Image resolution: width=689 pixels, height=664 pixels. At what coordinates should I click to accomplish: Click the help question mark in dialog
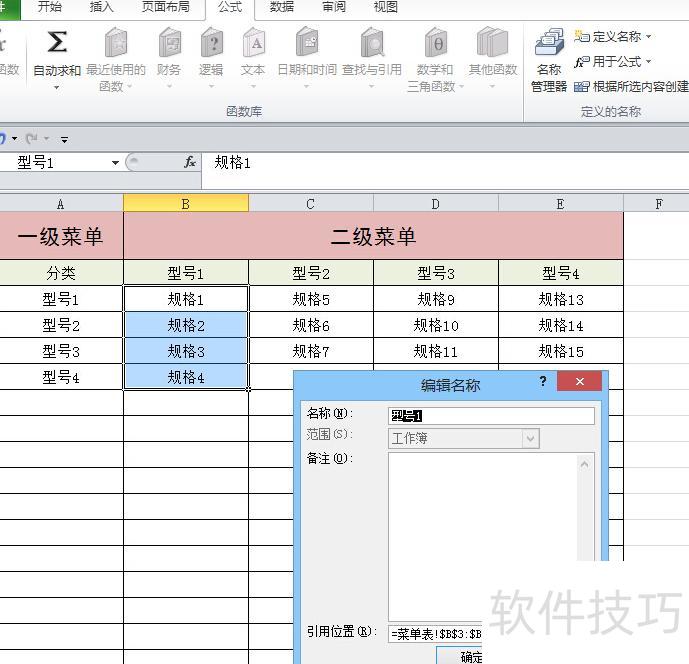coord(543,381)
